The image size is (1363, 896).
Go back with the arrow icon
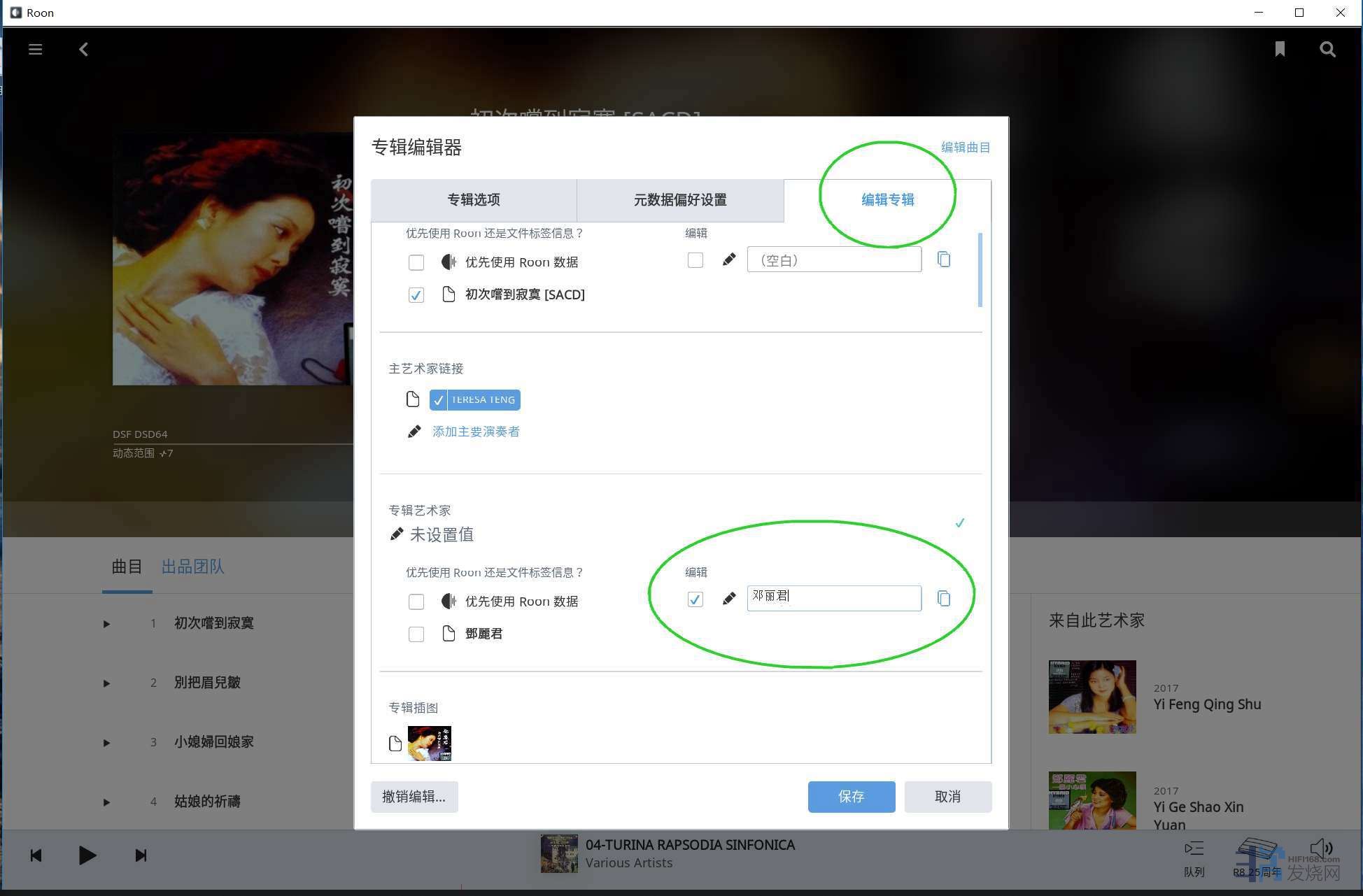point(83,49)
